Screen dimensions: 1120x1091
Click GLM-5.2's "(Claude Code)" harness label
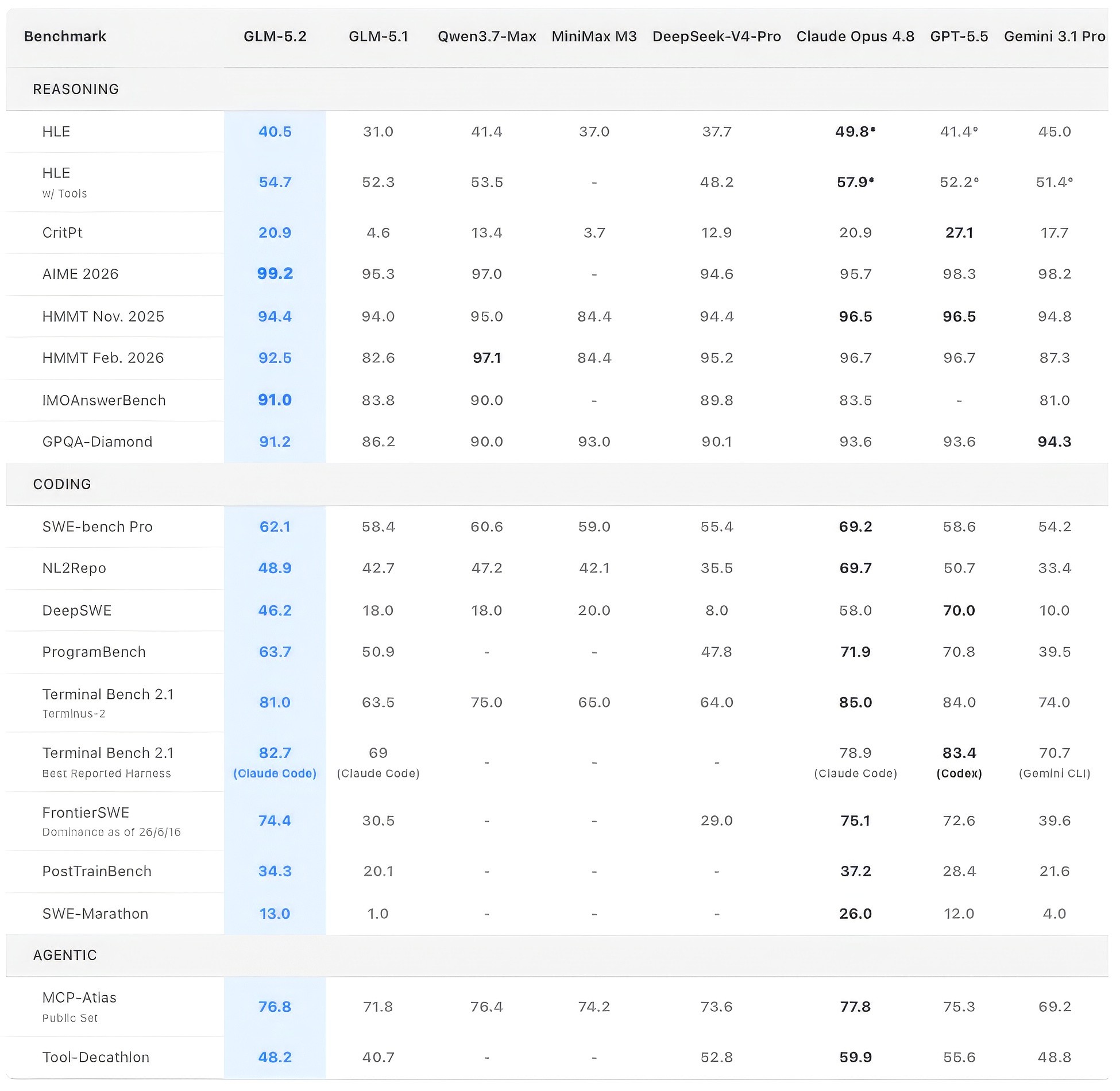[275, 774]
